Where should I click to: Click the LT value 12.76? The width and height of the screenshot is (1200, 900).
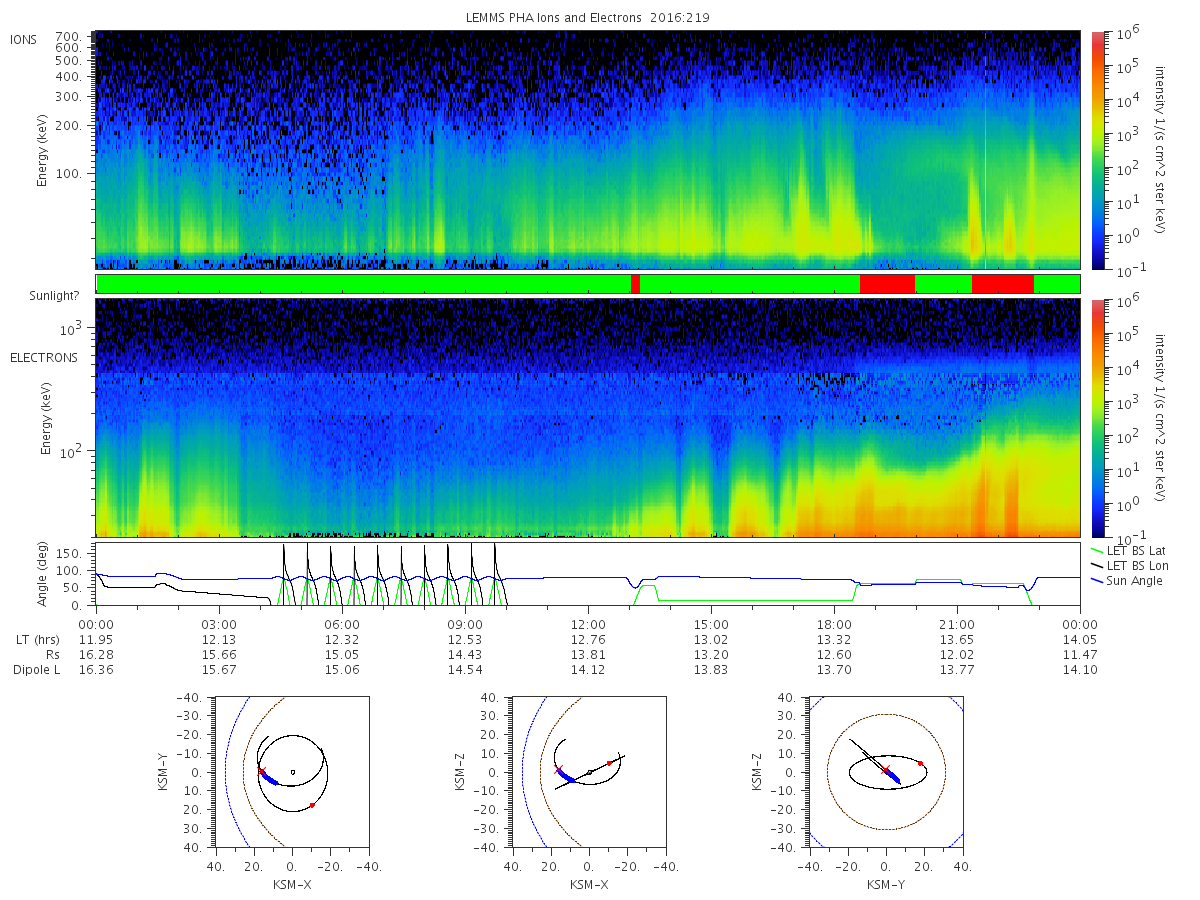pyautogui.click(x=588, y=639)
